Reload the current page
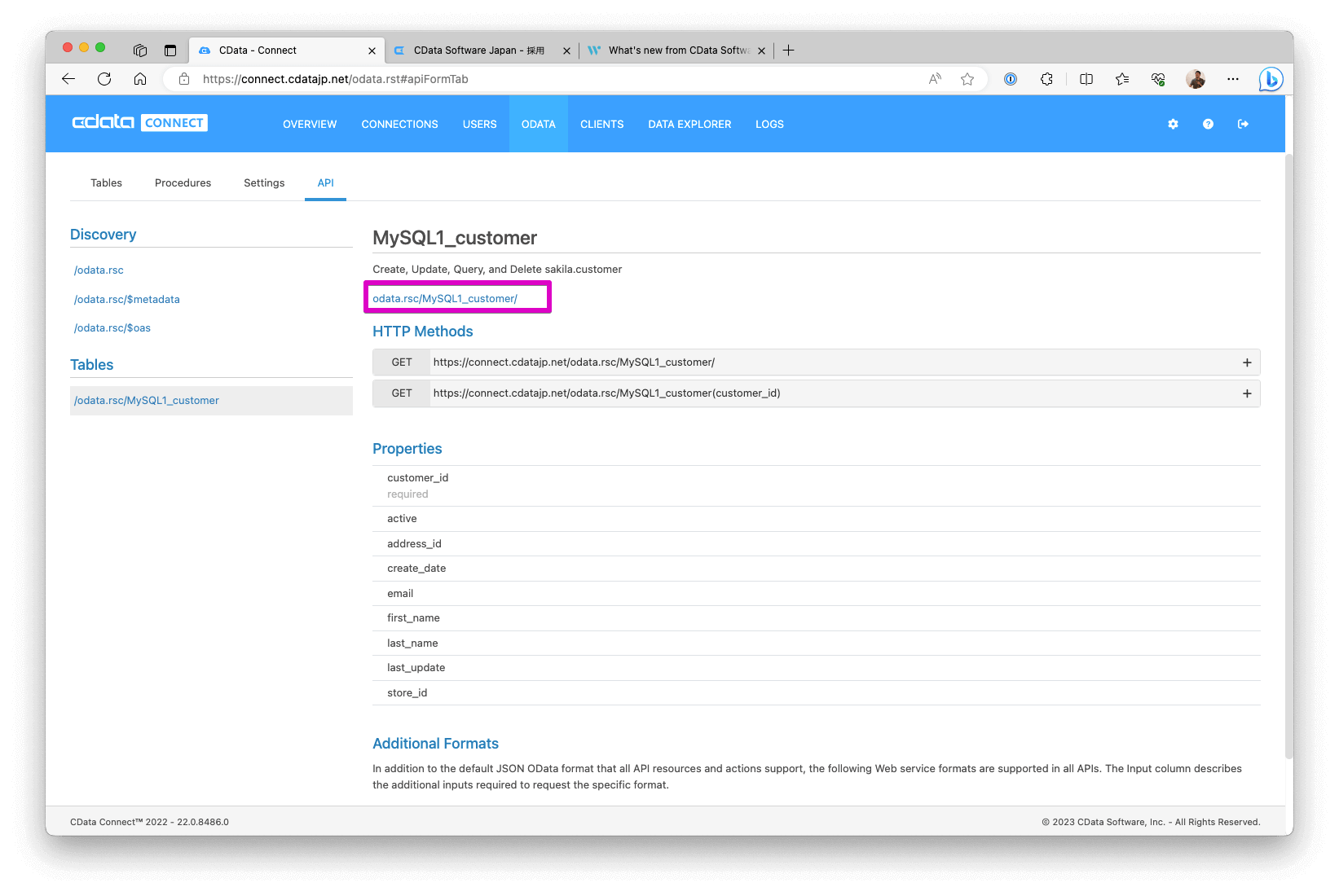 coord(104,79)
